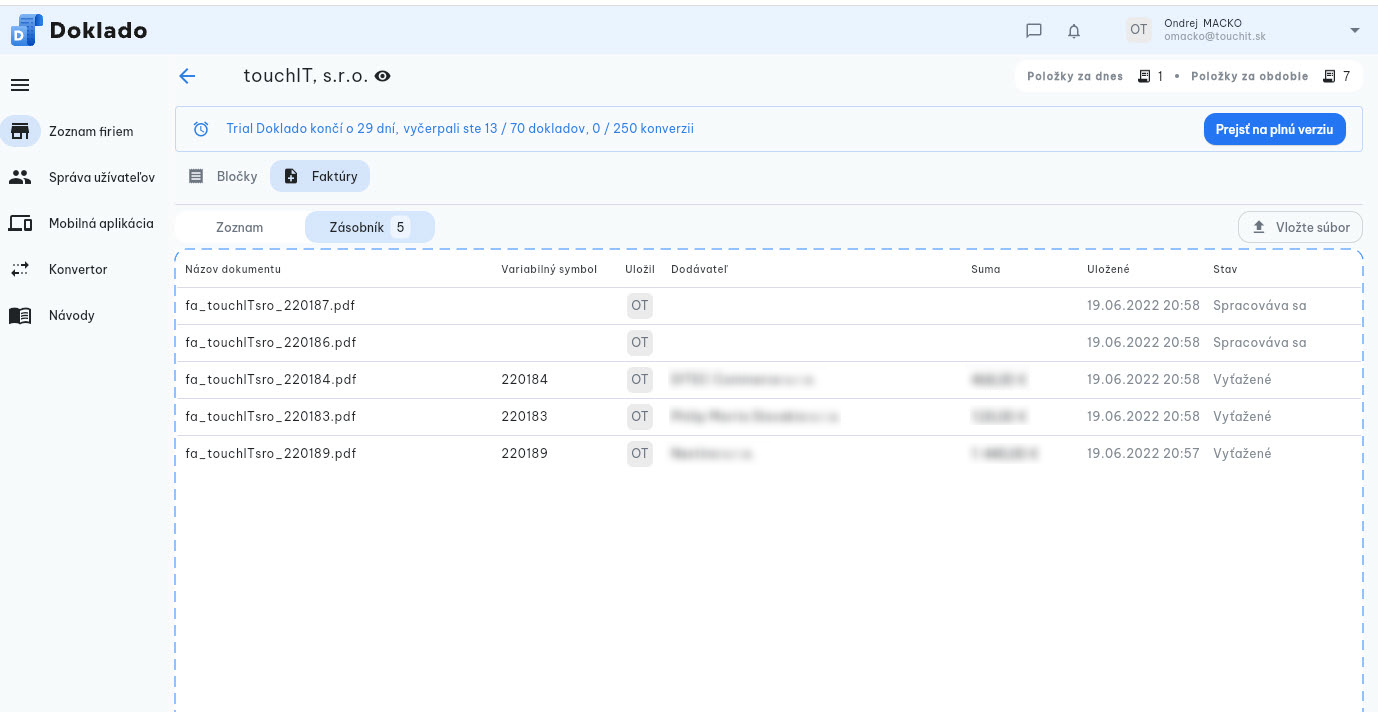The height and width of the screenshot is (712, 1378).
Task: Open Správa užívateľov in the sidebar
Action: click(101, 177)
